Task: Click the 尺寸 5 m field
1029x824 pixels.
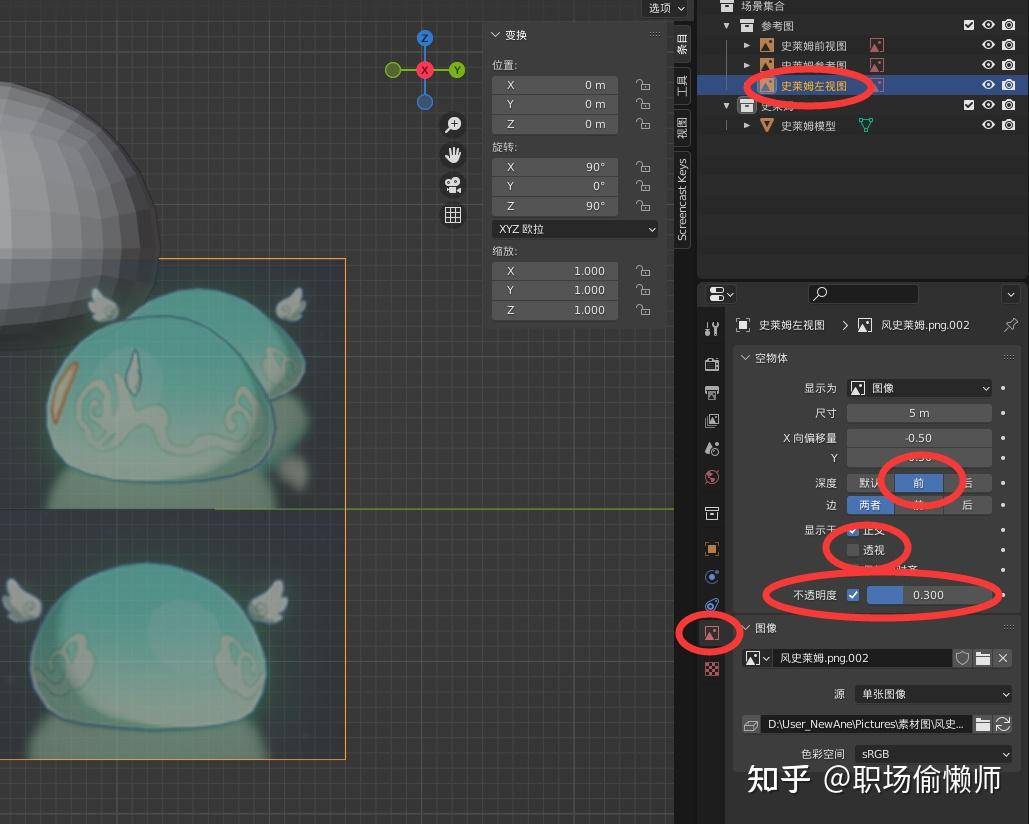Action: tap(919, 413)
